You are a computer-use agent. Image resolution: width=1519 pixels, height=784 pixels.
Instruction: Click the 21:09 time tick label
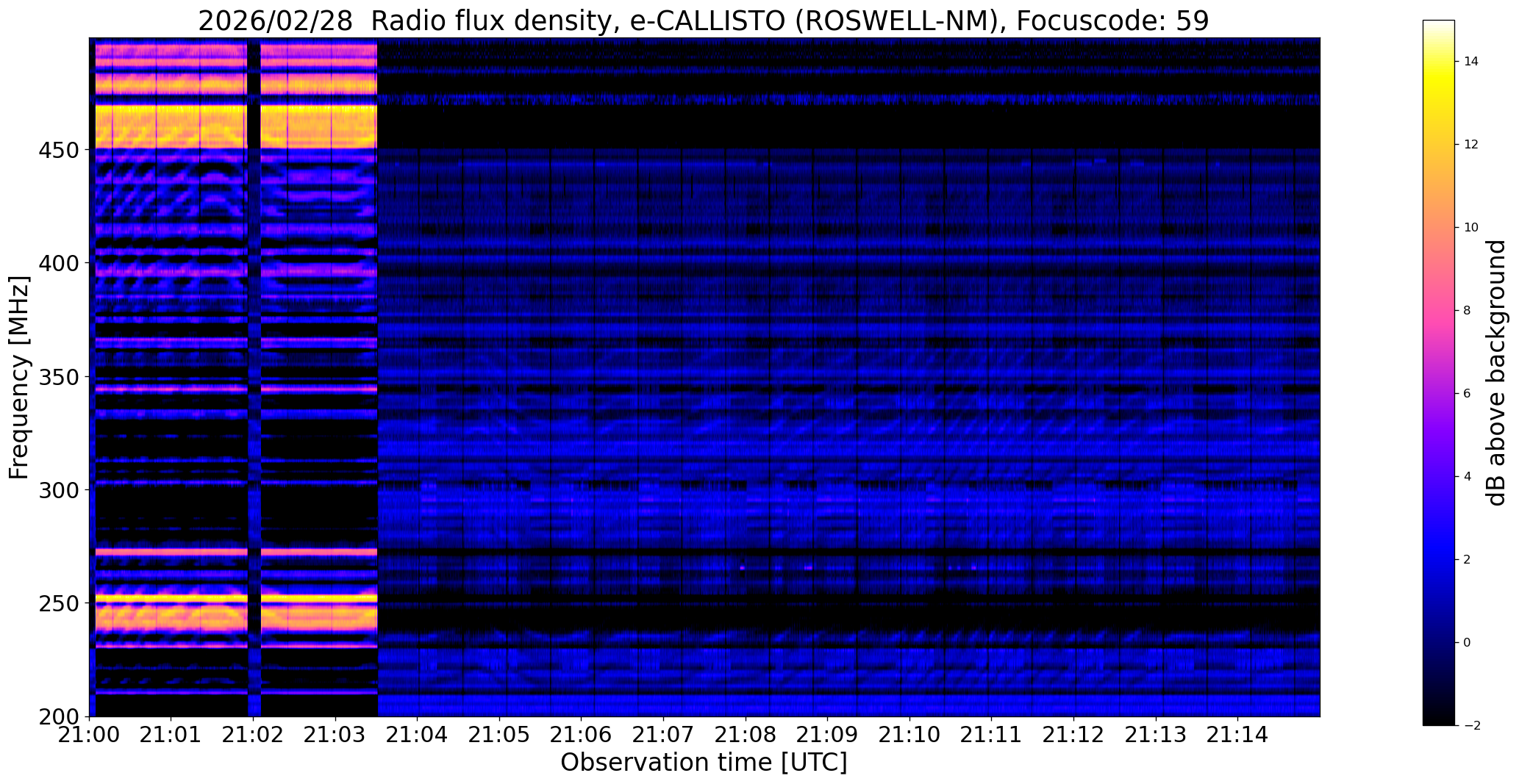[828, 734]
